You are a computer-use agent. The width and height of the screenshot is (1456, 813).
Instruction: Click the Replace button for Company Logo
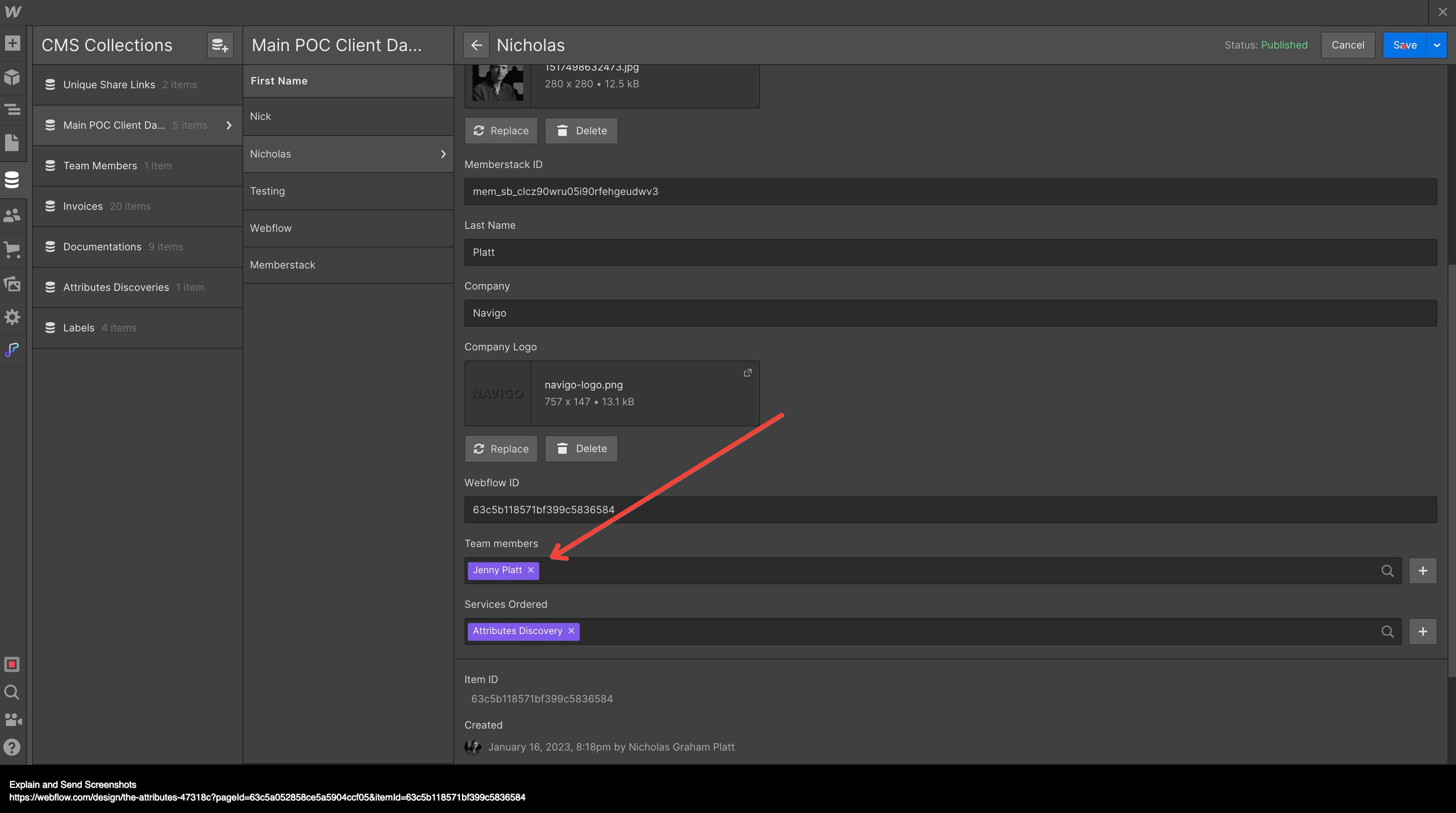point(501,448)
